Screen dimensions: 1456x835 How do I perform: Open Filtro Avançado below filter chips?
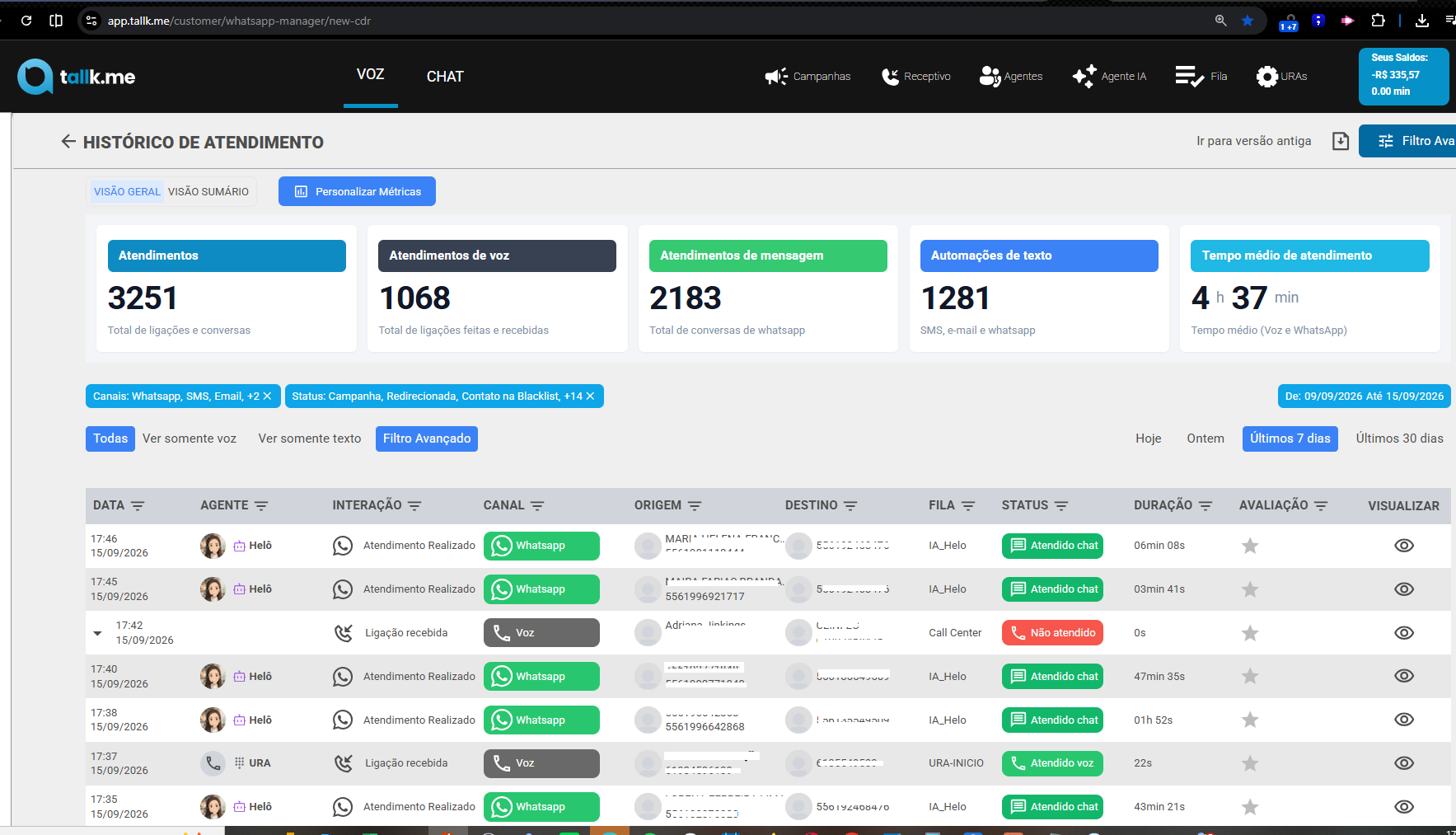tap(427, 439)
